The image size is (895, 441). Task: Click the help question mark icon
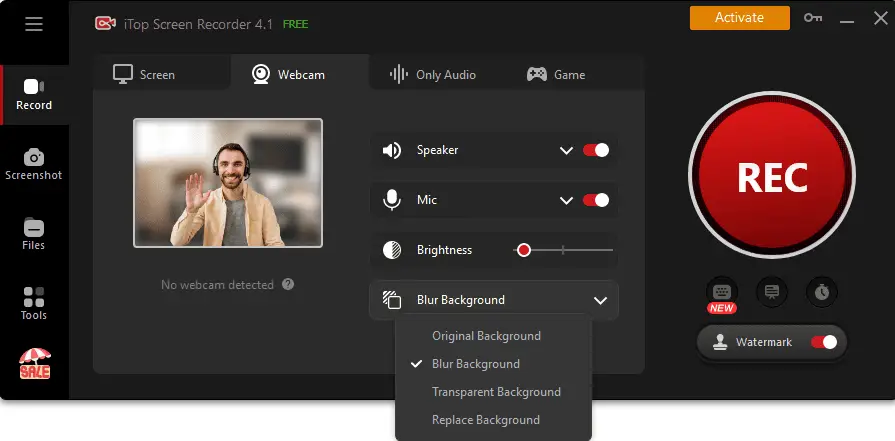[x=288, y=284]
